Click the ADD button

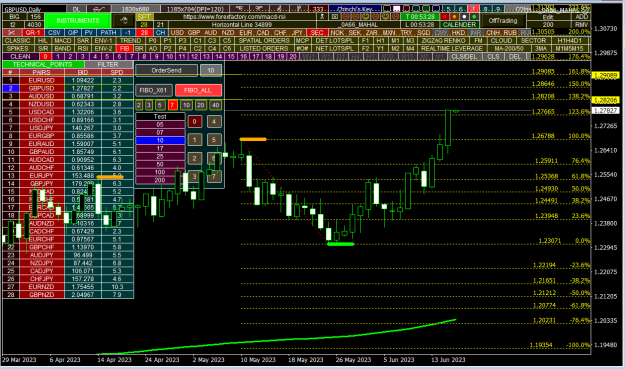[582, 17]
